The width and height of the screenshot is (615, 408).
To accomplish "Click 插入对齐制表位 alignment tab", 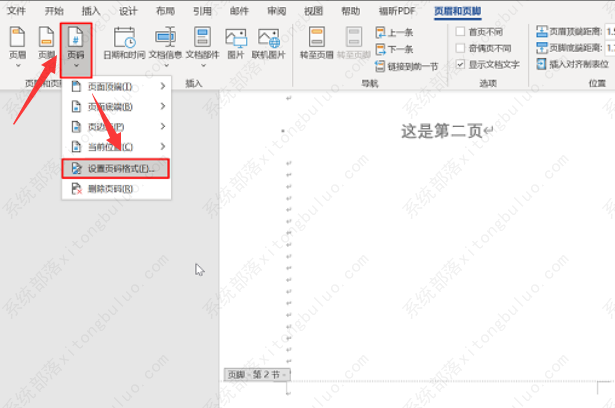I will pos(573,64).
